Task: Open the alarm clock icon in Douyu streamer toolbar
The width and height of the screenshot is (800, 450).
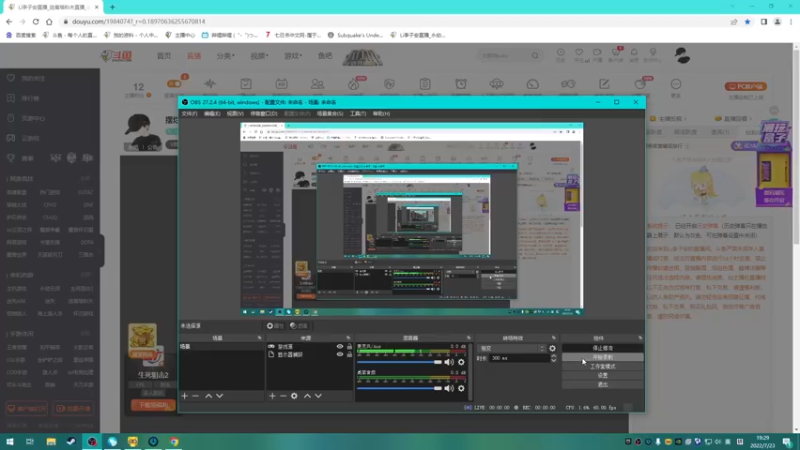Action: [x=461, y=84]
